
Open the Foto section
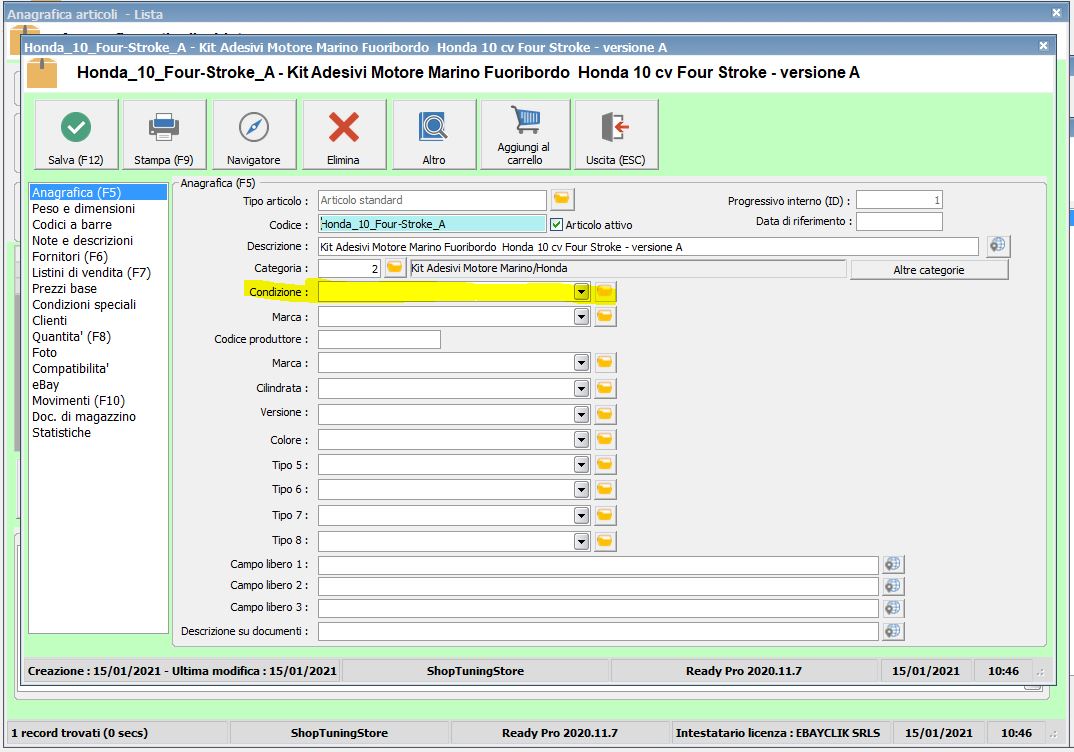[45, 352]
